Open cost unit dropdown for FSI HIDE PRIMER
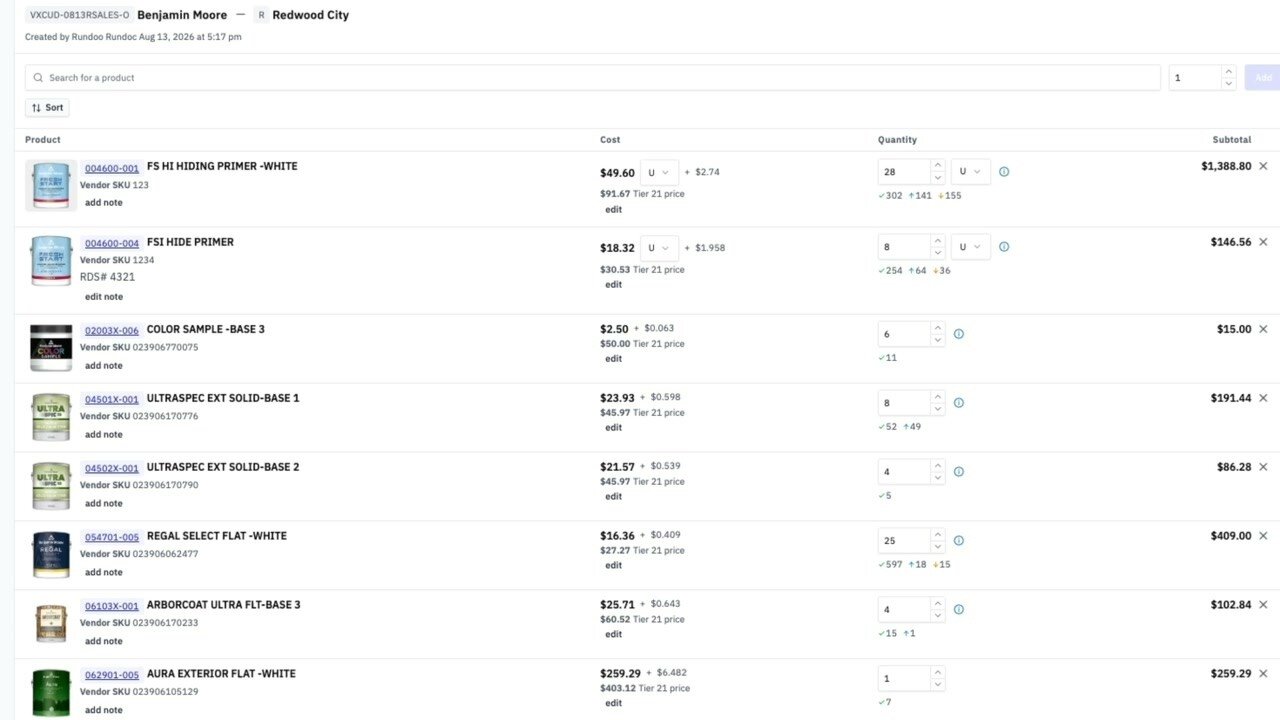Screen dimensions: 1280x720 (x=660, y=248)
